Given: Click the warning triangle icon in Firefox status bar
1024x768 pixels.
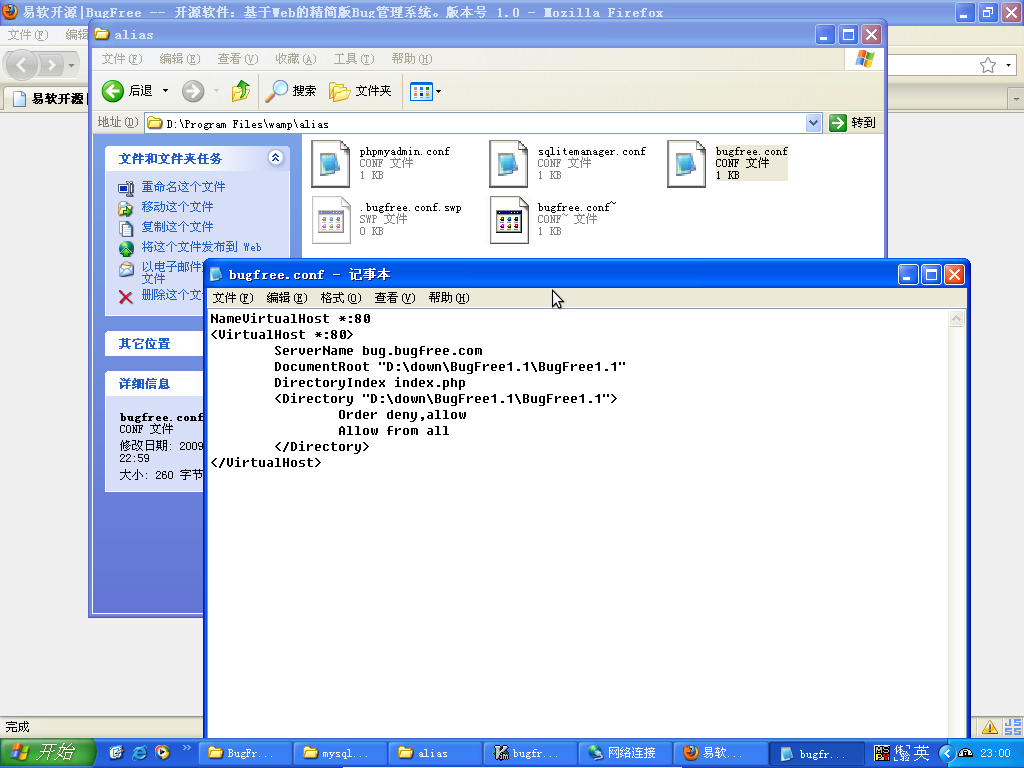Looking at the screenshot, I should click(989, 726).
